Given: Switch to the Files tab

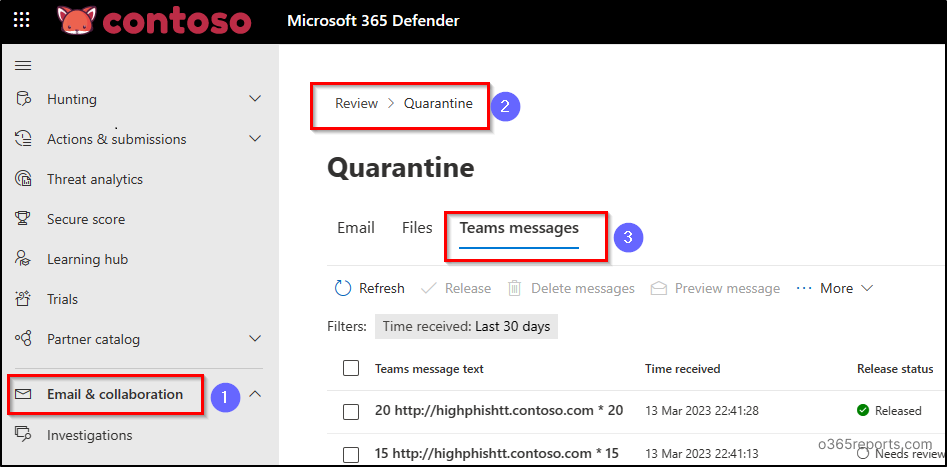Looking at the screenshot, I should pyautogui.click(x=417, y=228).
